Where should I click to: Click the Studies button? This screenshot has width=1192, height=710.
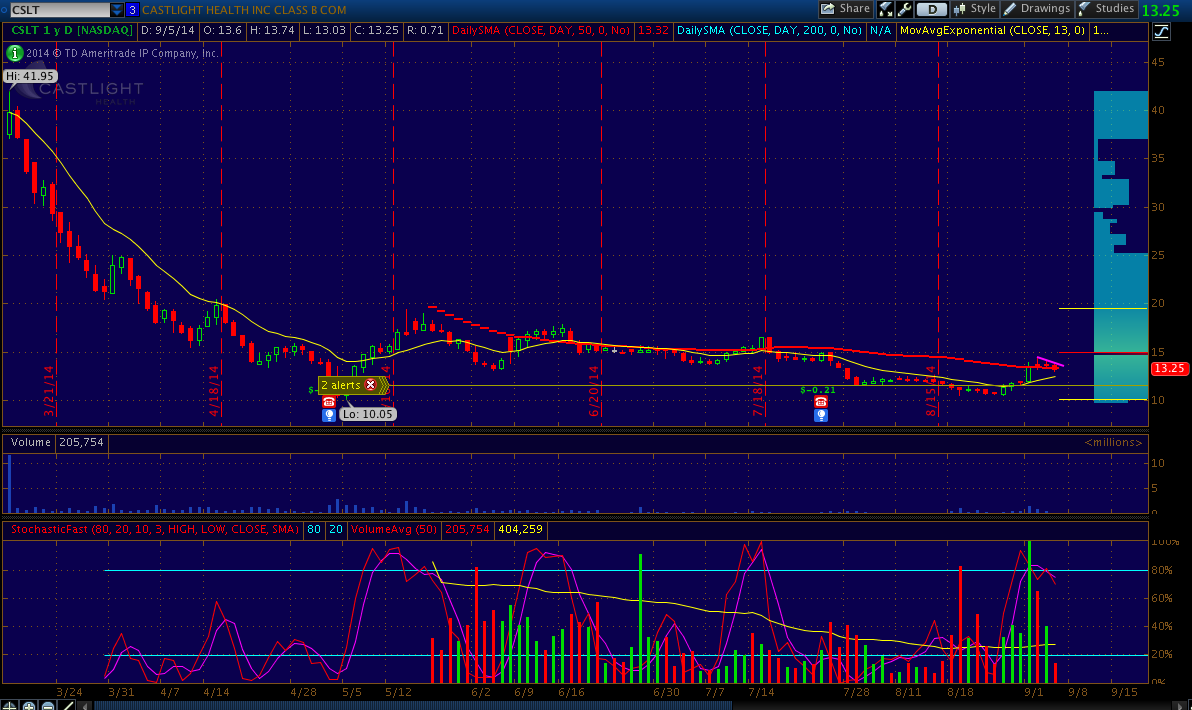1105,9
